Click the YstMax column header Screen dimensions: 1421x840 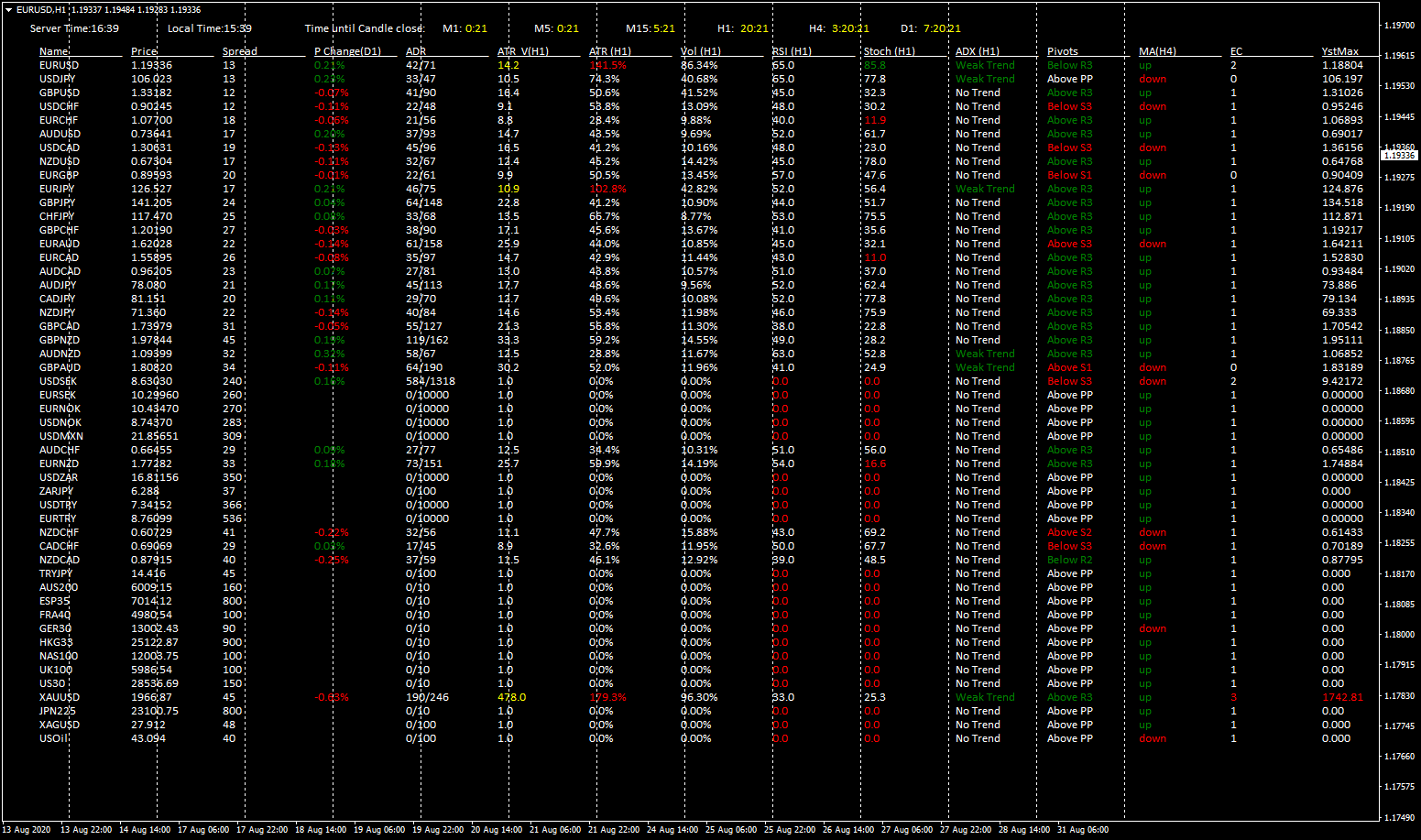coord(1340,51)
